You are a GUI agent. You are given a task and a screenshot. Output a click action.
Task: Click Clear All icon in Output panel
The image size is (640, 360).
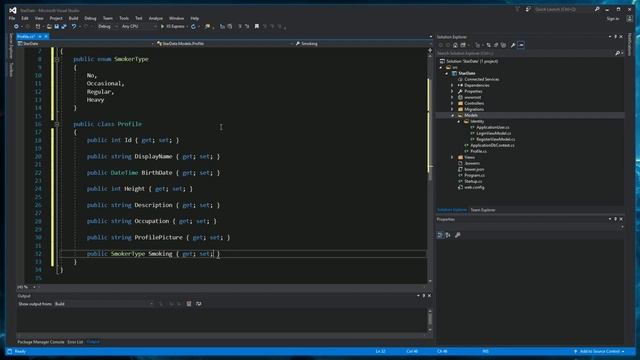(189, 304)
